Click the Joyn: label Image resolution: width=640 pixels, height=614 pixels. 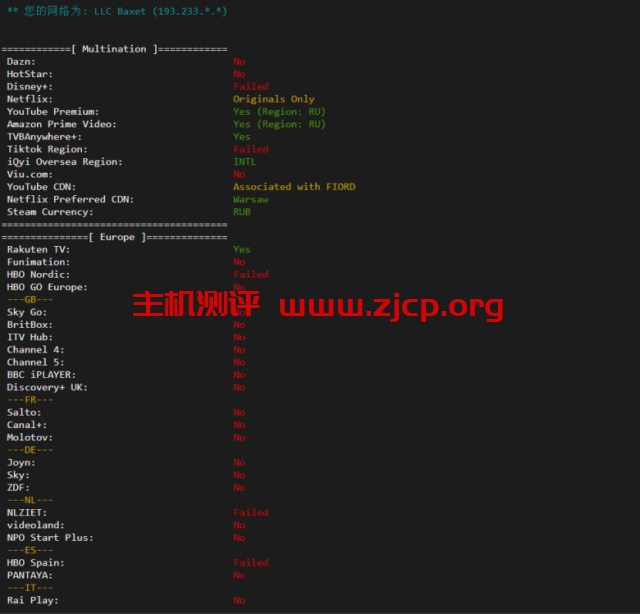[x=21, y=463]
